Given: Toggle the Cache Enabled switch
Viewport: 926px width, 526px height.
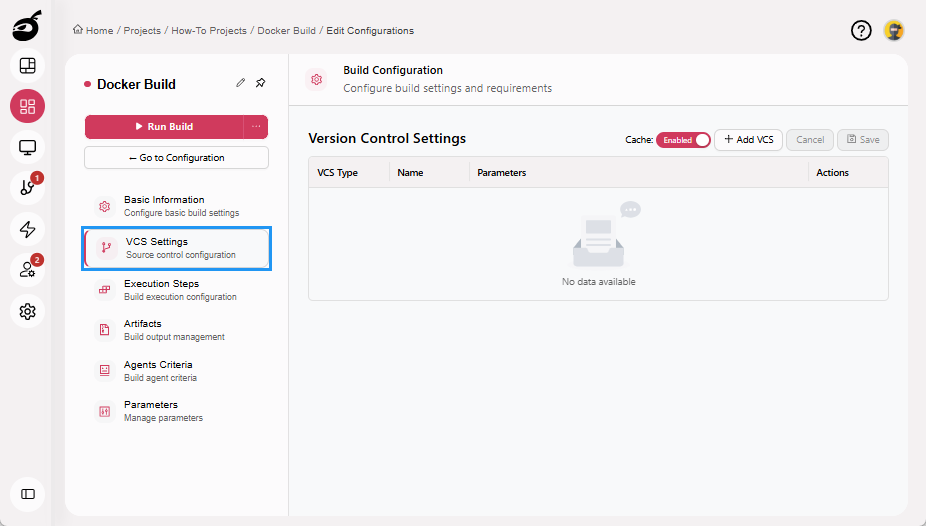Looking at the screenshot, I should pyautogui.click(x=683, y=140).
